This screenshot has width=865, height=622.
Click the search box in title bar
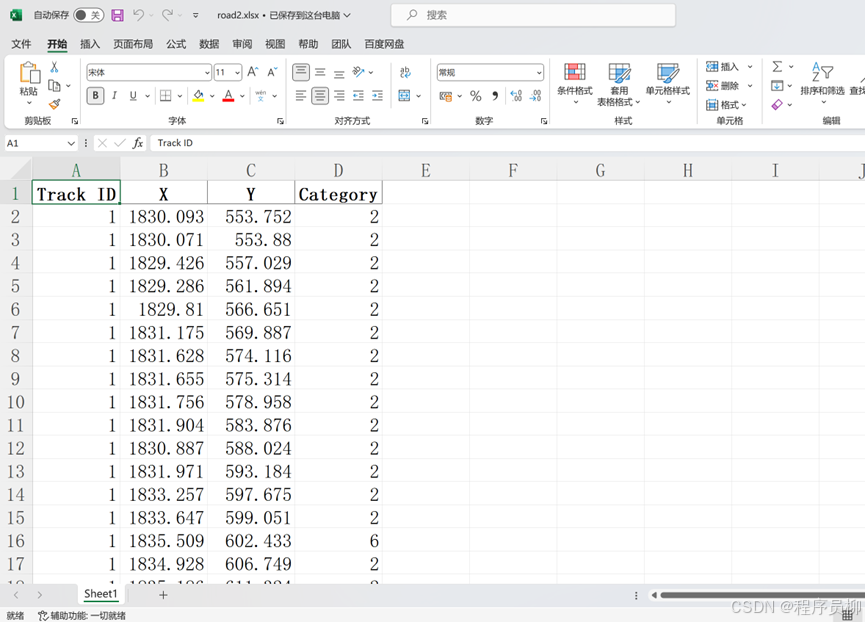pos(533,15)
